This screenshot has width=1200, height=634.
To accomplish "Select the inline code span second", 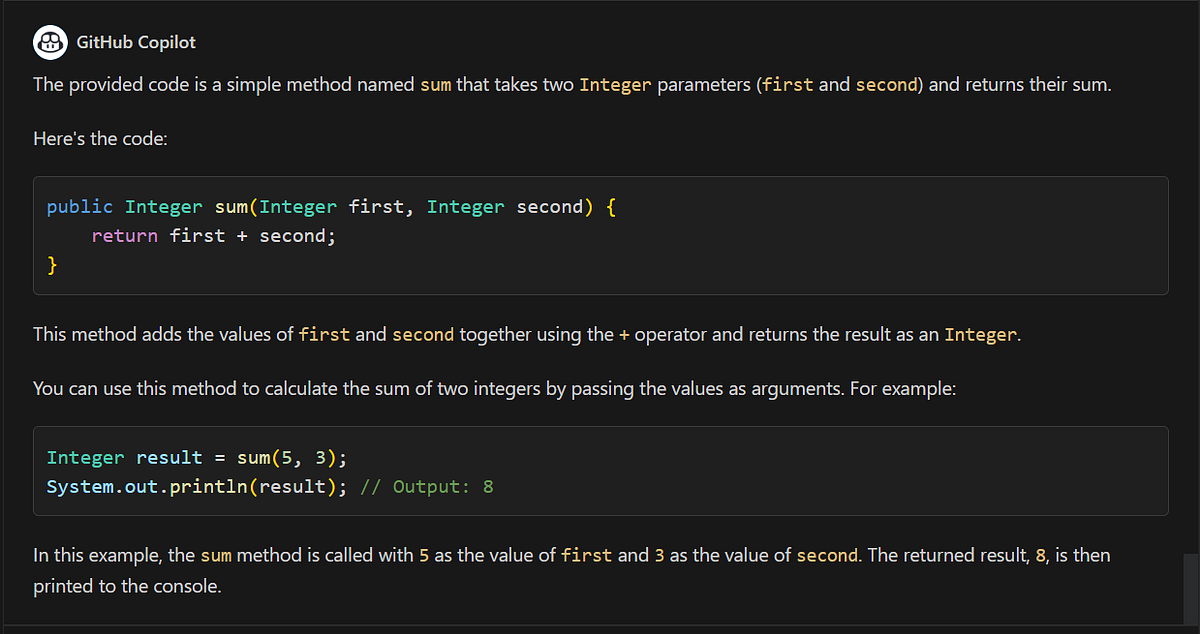I will pyautogui.click(x=887, y=85).
